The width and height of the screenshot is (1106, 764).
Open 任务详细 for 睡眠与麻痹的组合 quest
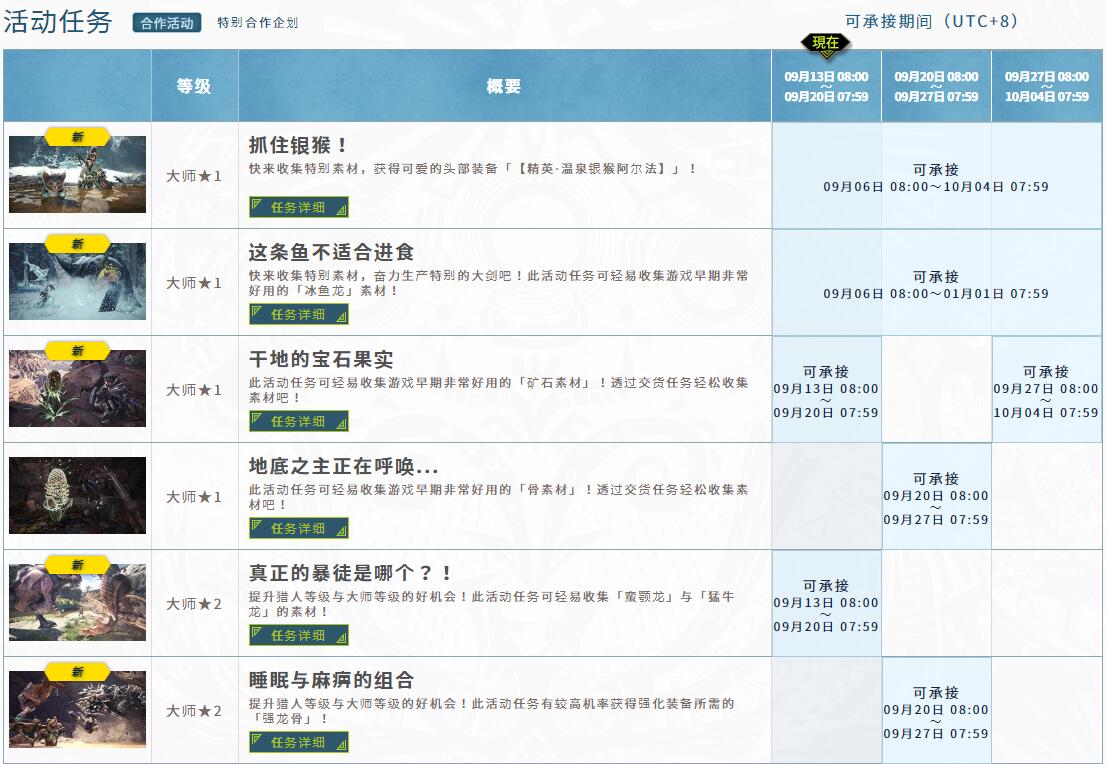[x=299, y=742]
